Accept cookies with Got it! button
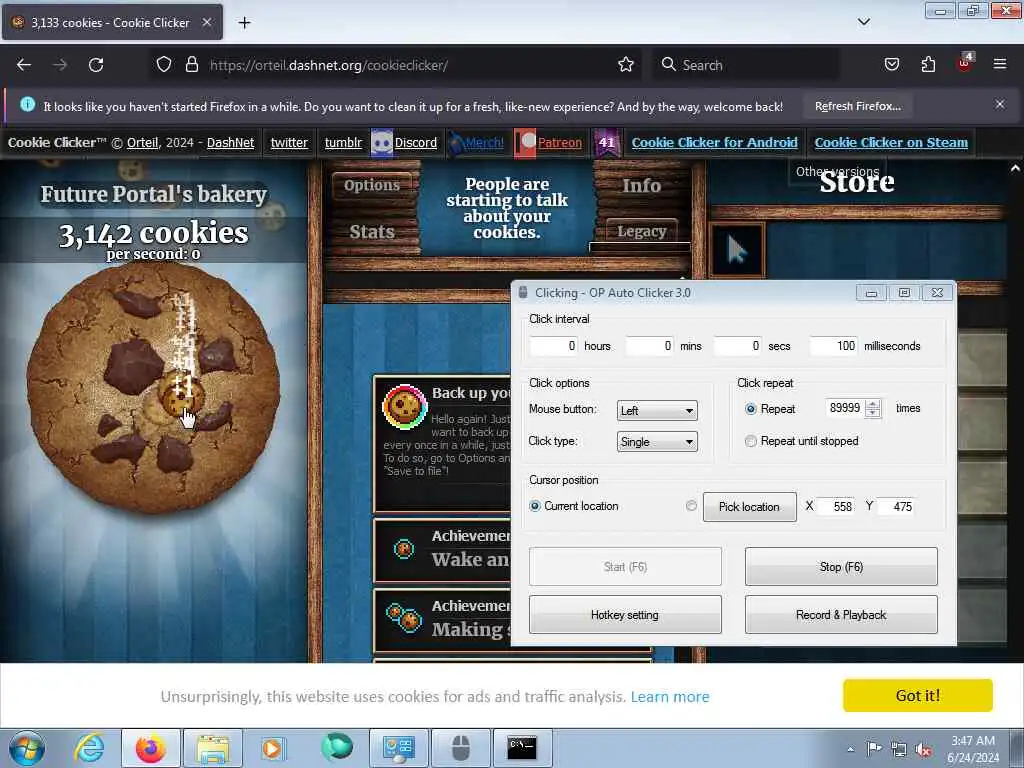This screenshot has height=768, width=1024. [918, 696]
